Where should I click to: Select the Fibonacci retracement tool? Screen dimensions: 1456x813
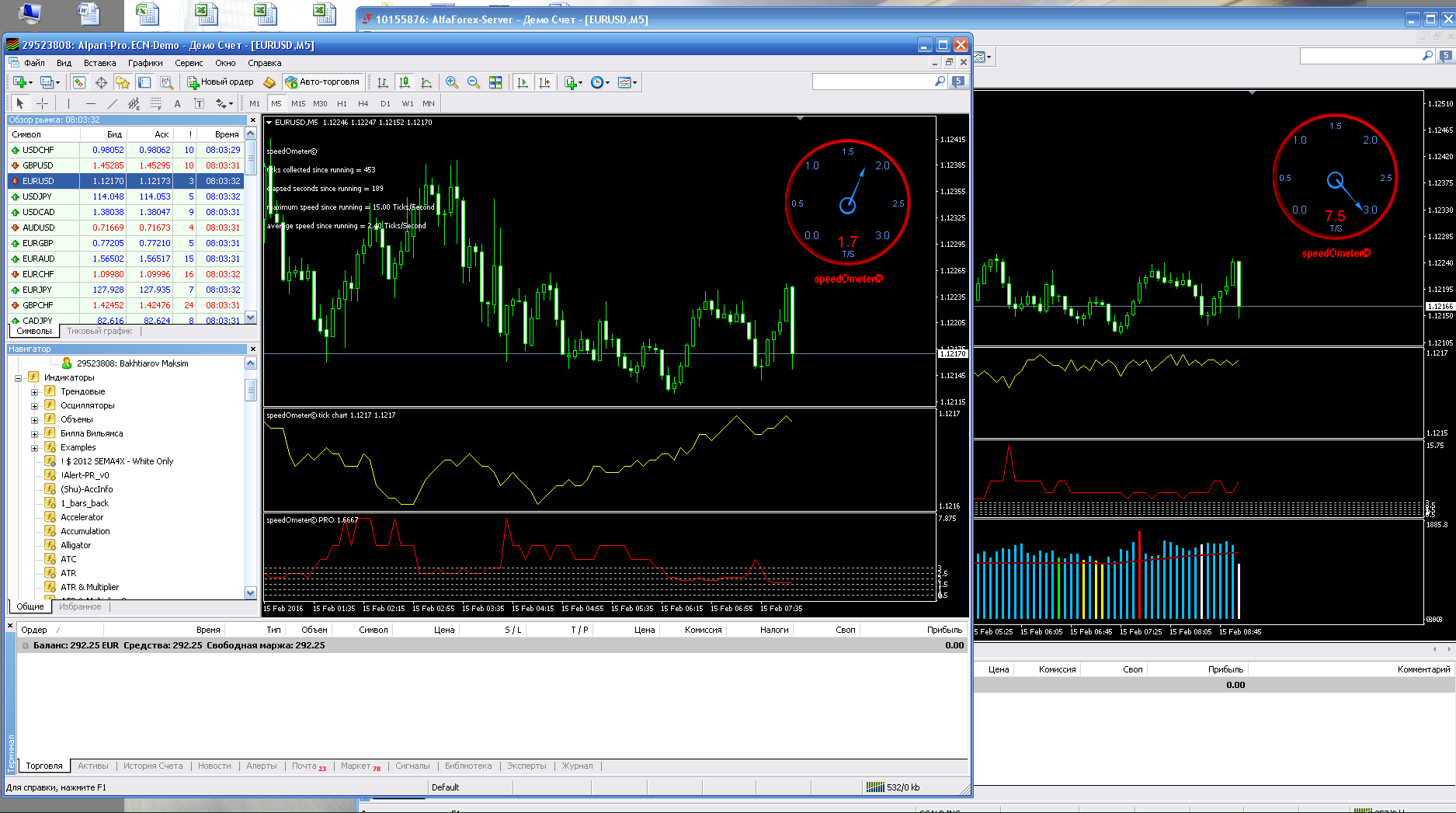point(156,103)
